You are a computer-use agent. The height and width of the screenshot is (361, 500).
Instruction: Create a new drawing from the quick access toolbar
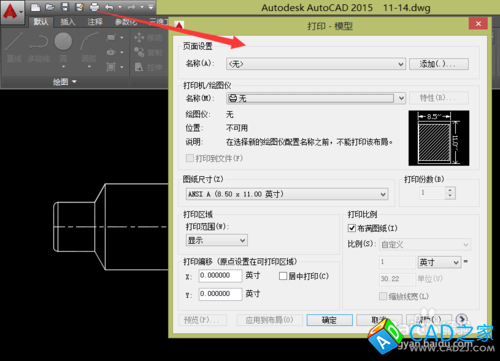coord(35,7)
